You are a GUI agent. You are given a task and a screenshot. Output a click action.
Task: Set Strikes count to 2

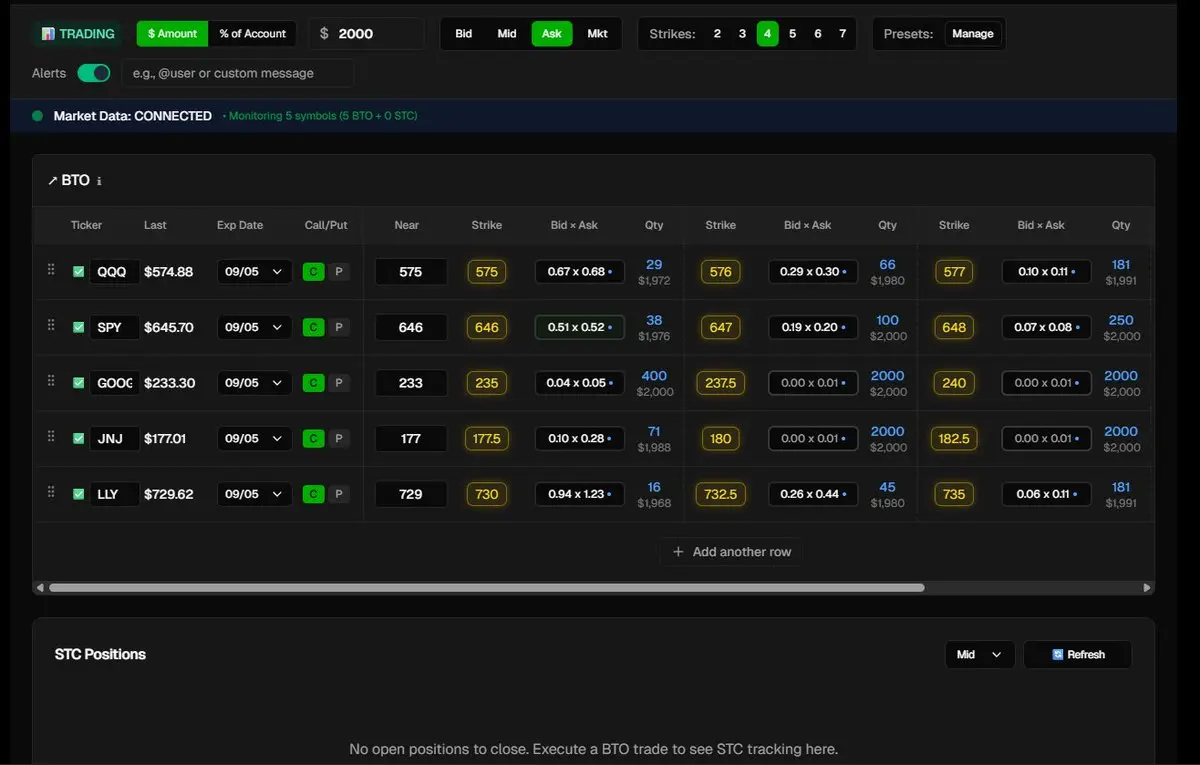click(717, 34)
